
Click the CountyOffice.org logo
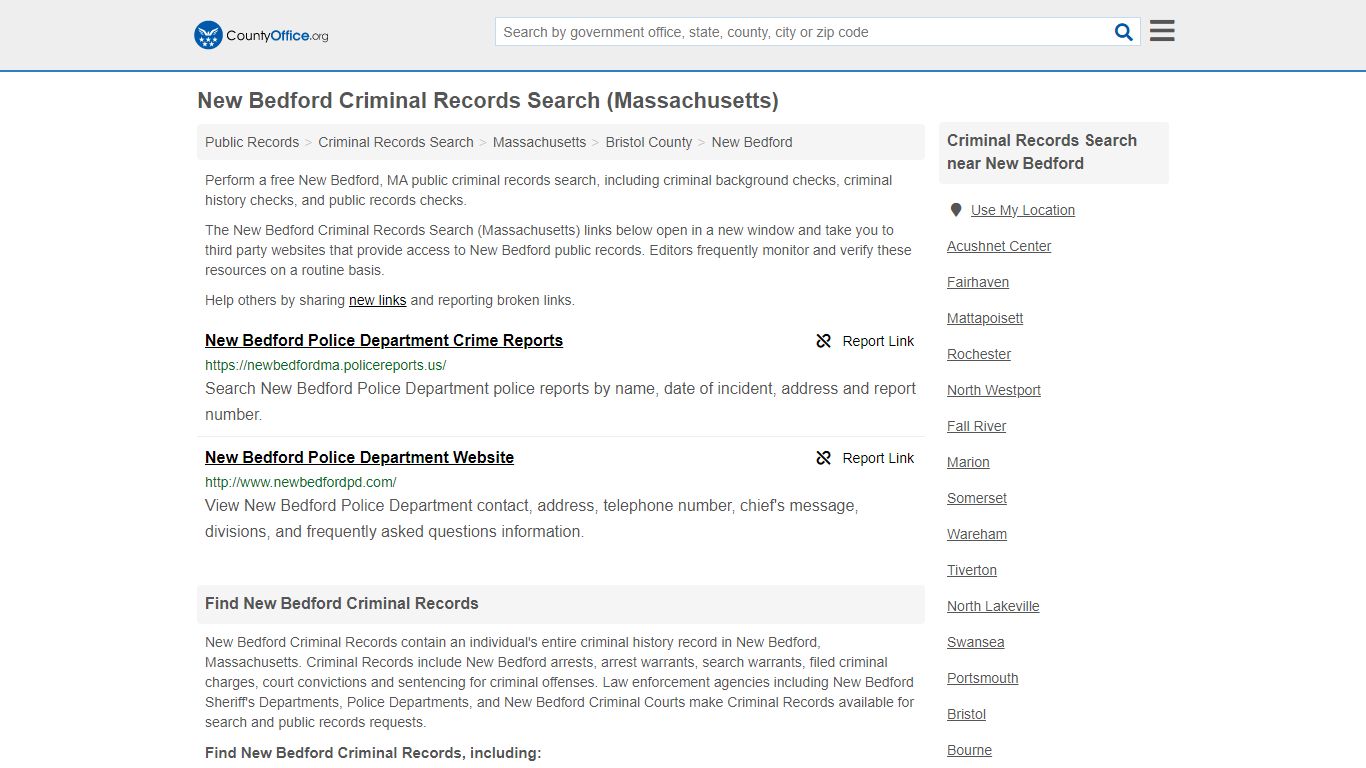click(261, 35)
